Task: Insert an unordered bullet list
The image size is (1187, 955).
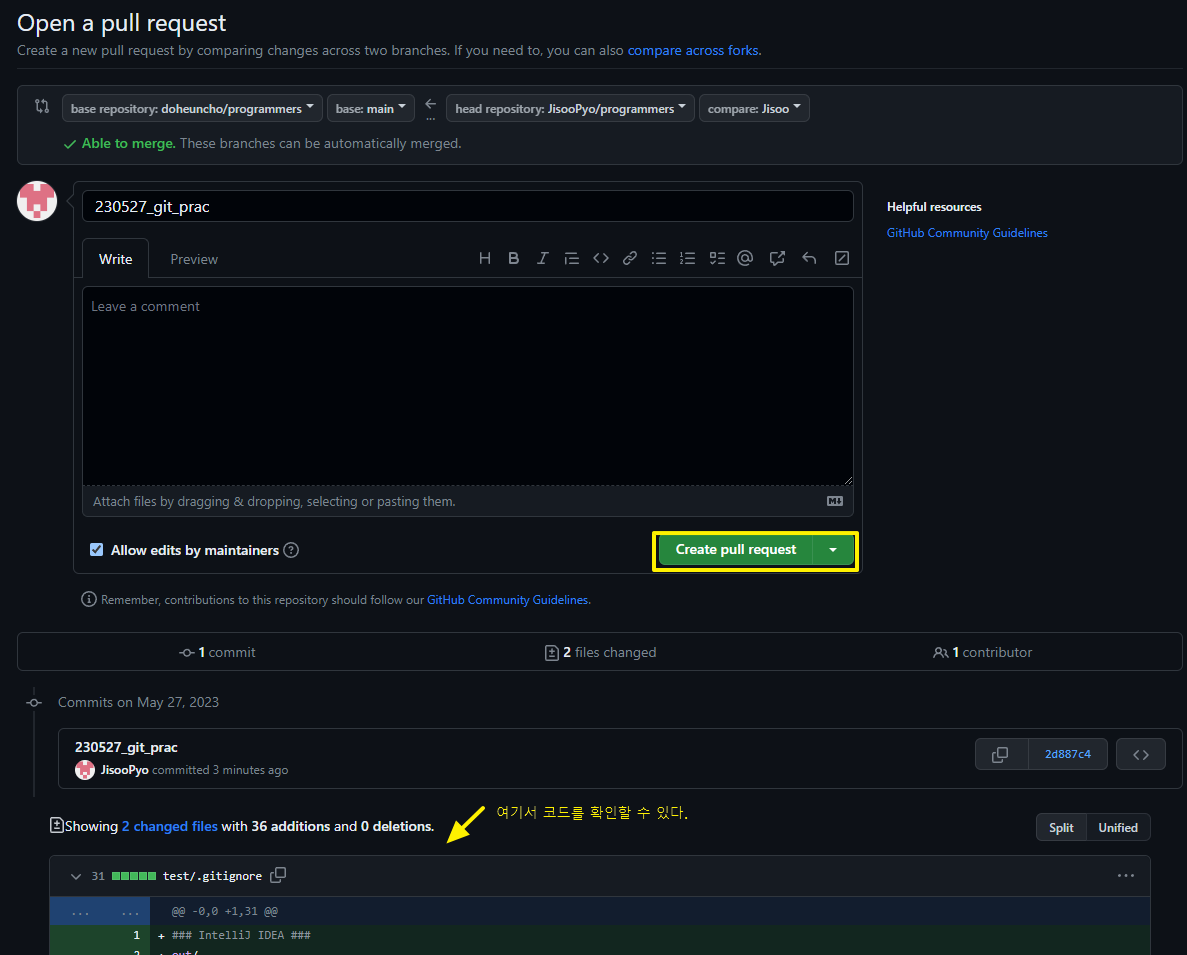Action: point(659,259)
